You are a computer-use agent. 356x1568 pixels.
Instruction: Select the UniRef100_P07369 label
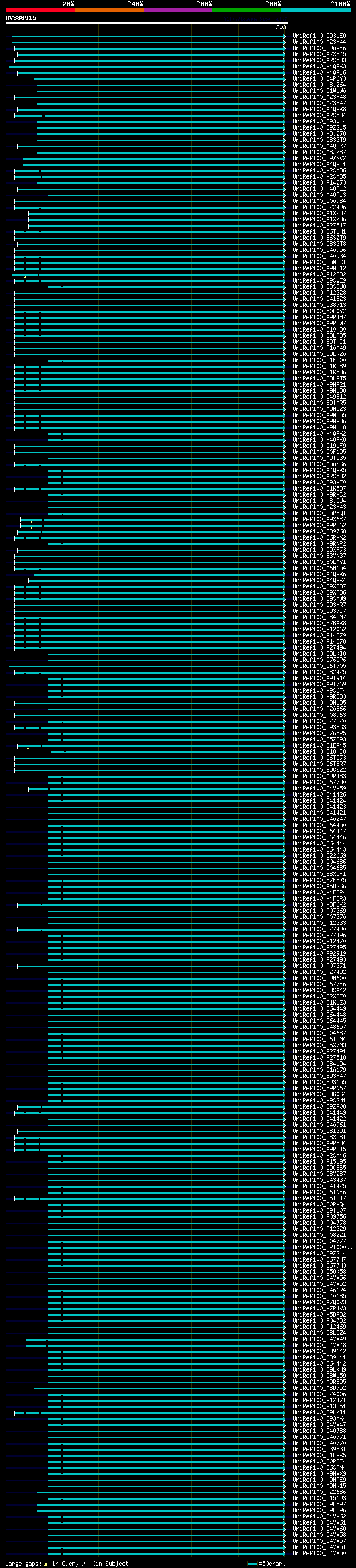pos(319,911)
